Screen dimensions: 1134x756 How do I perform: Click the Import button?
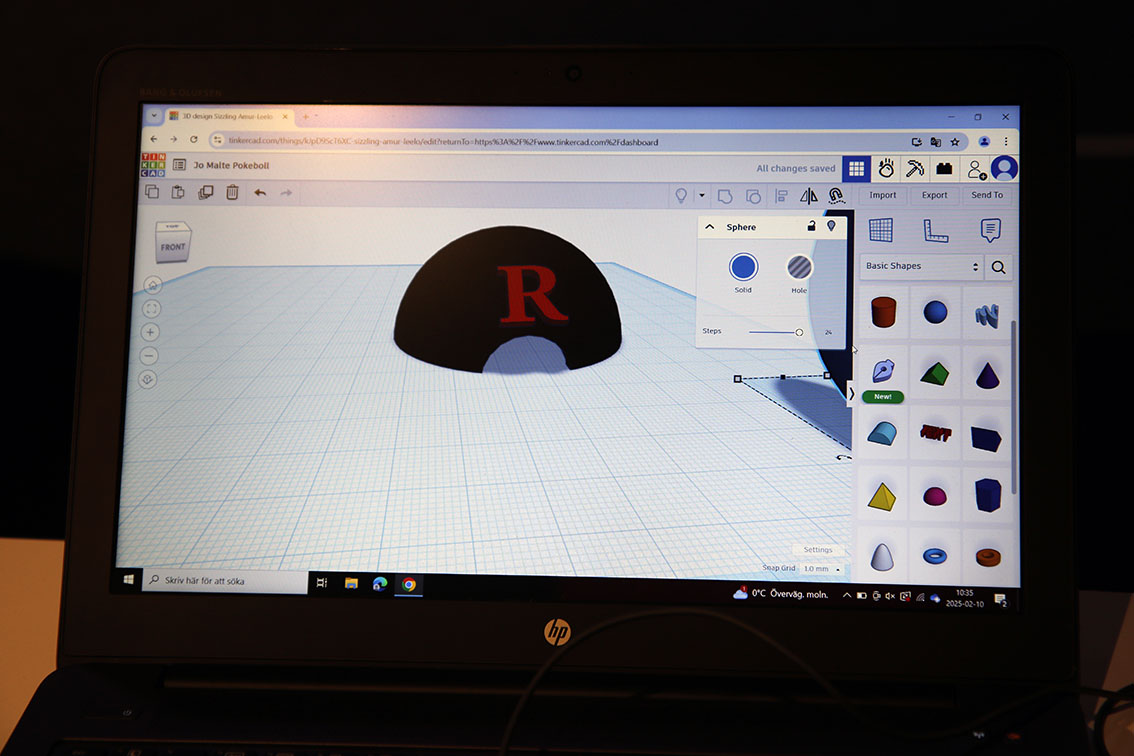coord(882,195)
